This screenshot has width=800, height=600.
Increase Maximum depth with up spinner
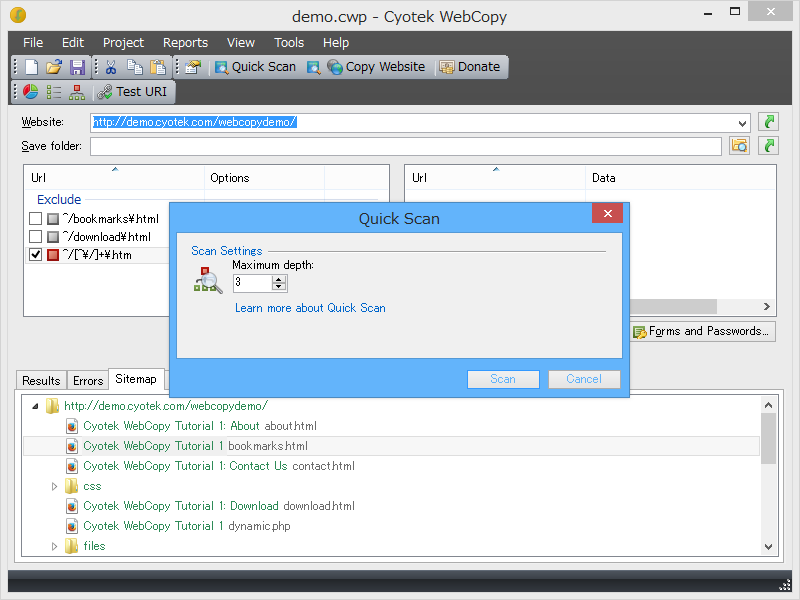[279, 279]
